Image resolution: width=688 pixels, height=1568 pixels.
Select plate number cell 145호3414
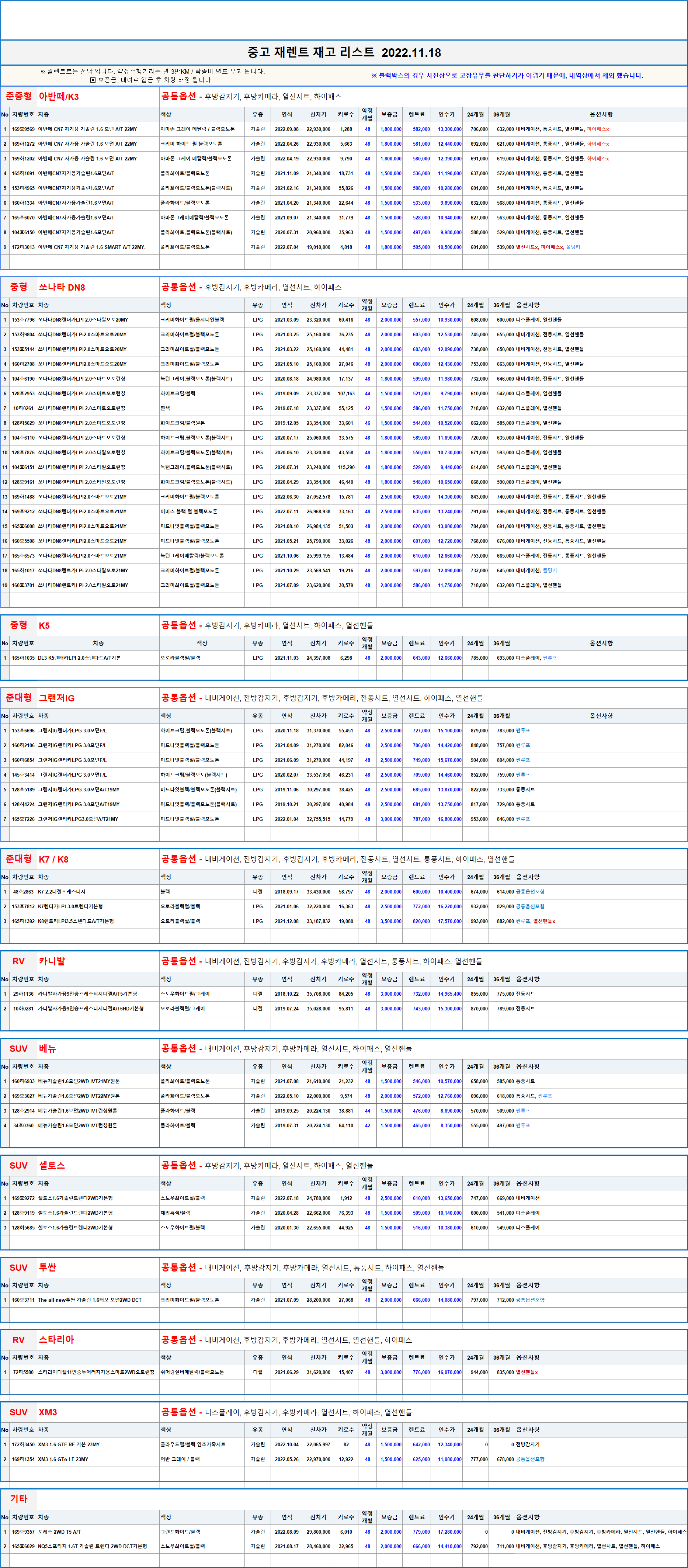pos(23,775)
